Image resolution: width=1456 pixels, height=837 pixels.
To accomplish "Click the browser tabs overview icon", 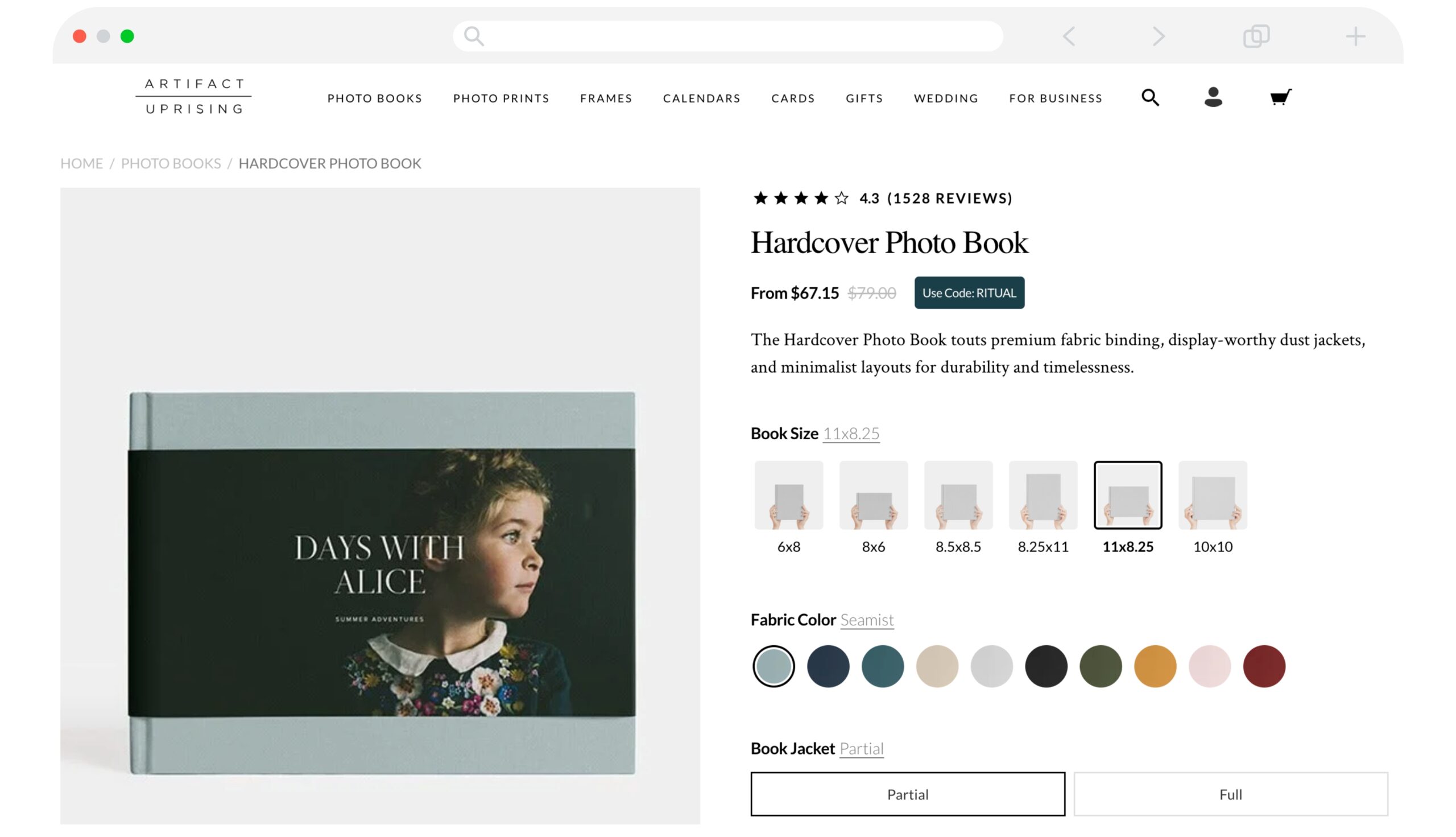I will (x=1256, y=36).
